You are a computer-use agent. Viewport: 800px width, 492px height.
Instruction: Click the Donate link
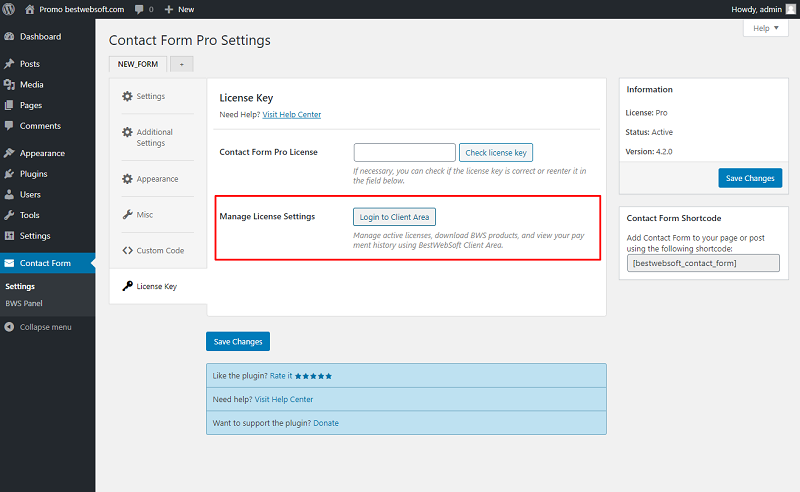point(326,423)
